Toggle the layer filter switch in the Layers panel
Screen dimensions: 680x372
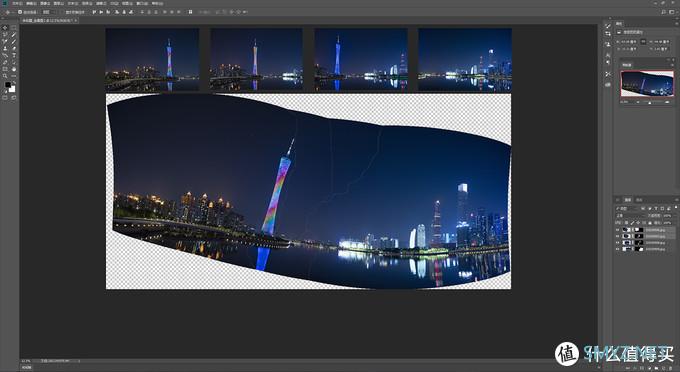click(x=676, y=207)
